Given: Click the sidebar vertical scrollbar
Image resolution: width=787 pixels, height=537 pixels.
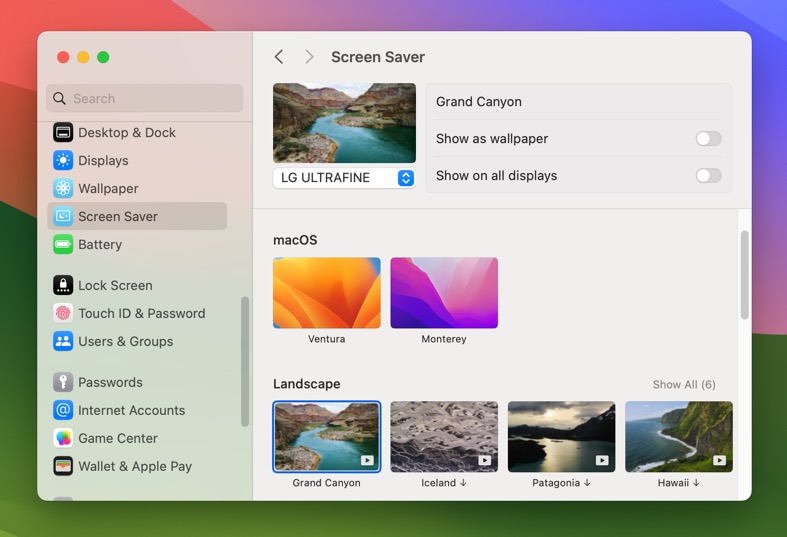Looking at the screenshot, I should pos(245,361).
